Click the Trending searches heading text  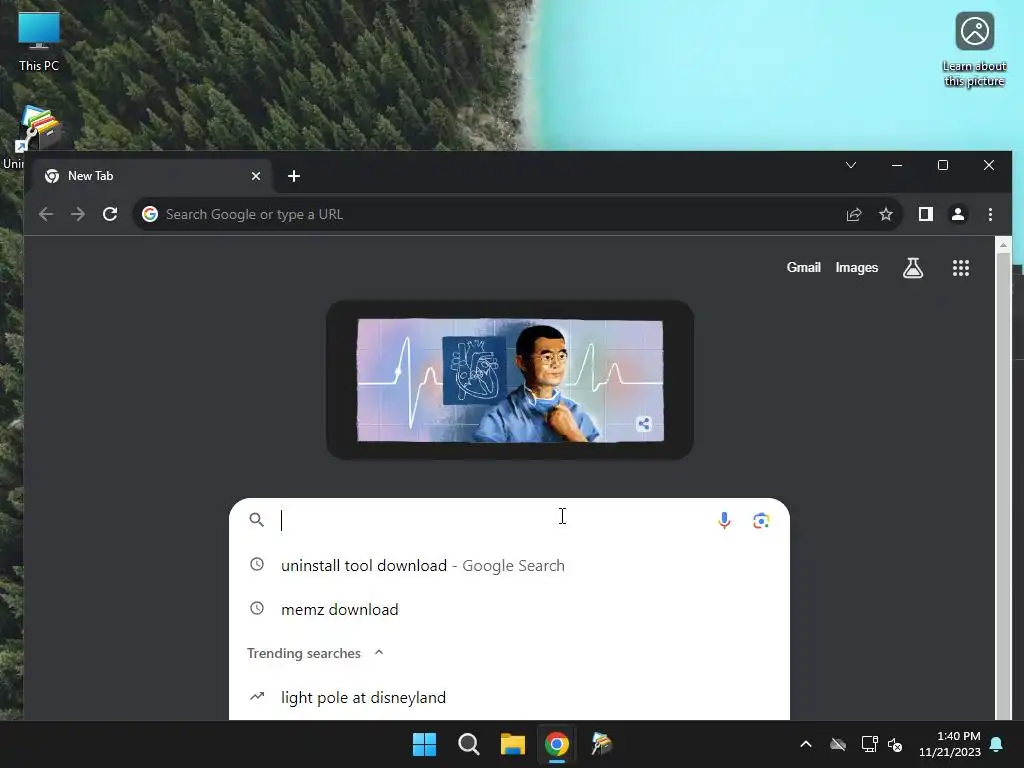(304, 653)
